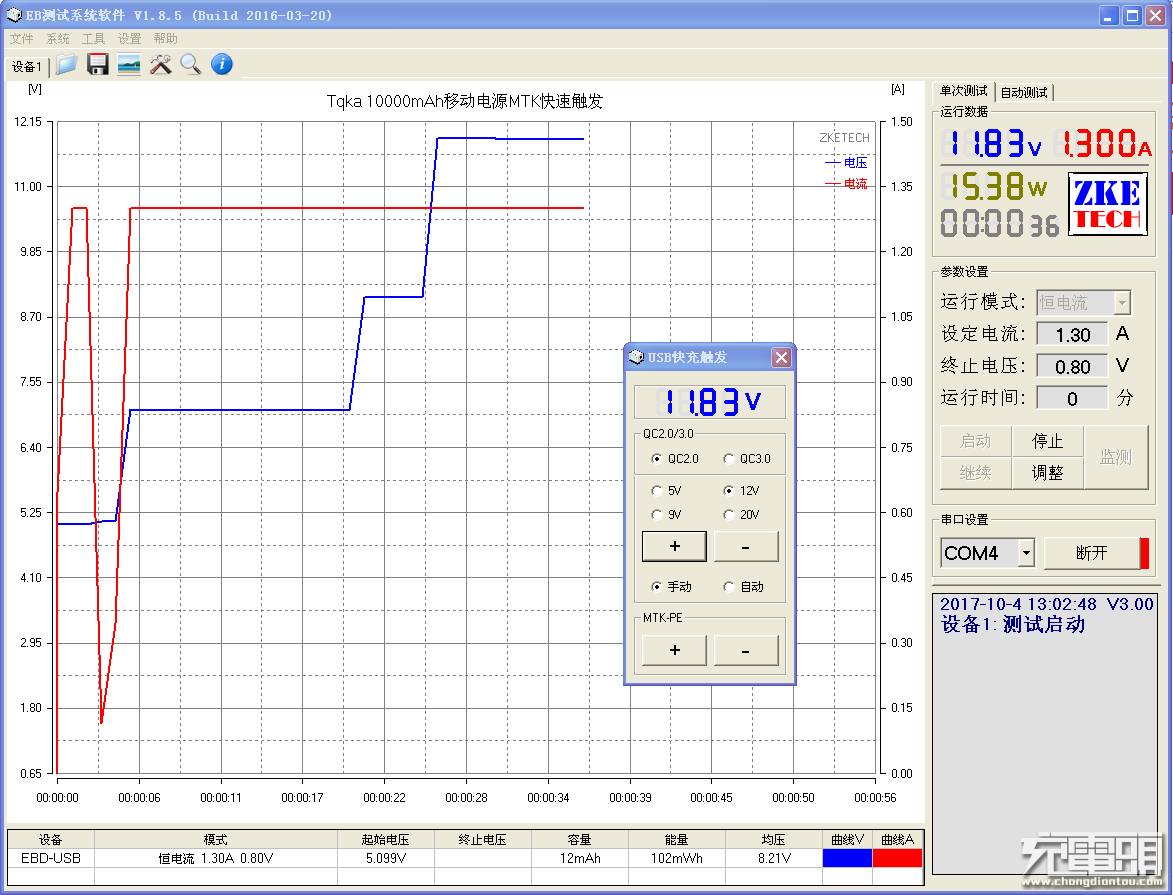This screenshot has height=895, width=1173.
Task: Click the EBD-USB device table cell
Action: 51,858
